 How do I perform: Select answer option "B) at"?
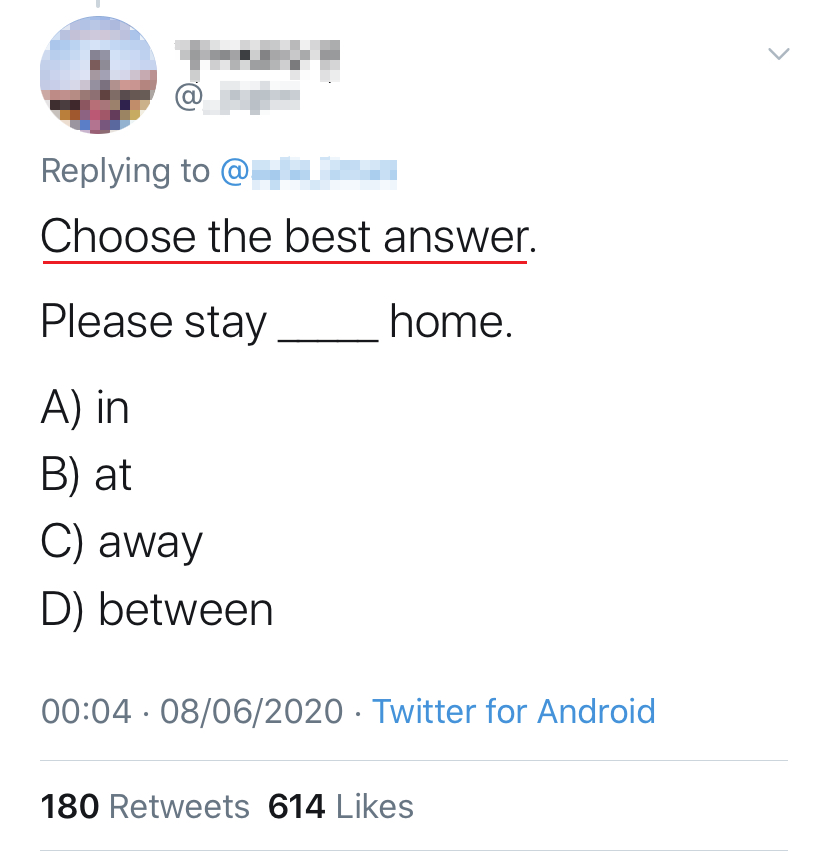[x=87, y=475]
